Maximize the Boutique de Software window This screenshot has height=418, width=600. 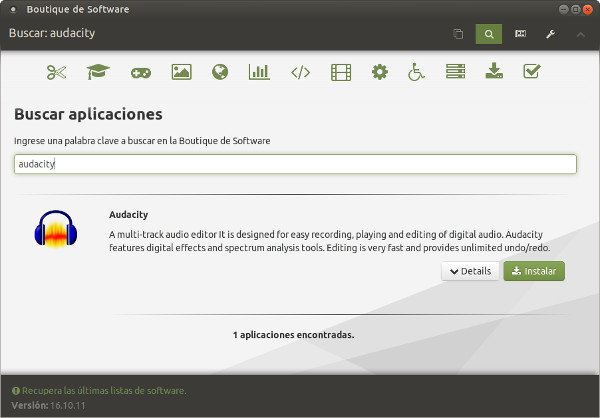click(576, 10)
